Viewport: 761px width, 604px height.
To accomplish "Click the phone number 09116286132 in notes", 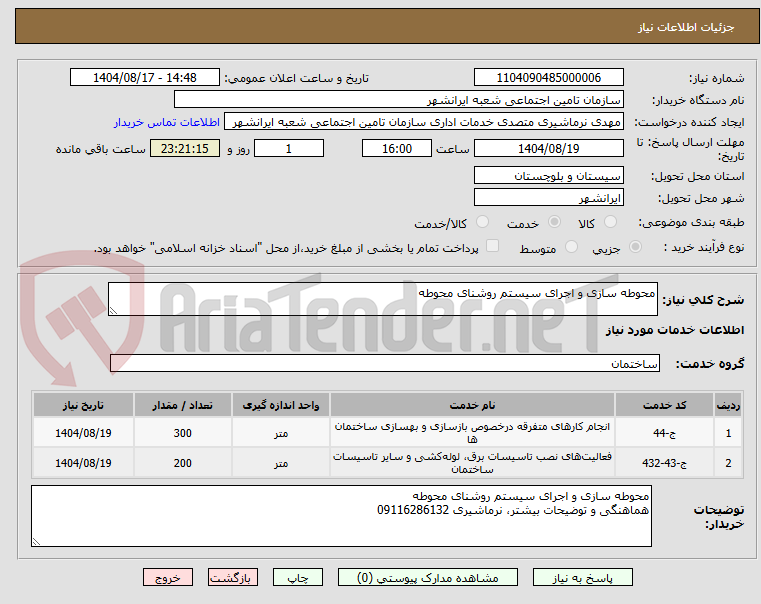I will (x=413, y=510).
